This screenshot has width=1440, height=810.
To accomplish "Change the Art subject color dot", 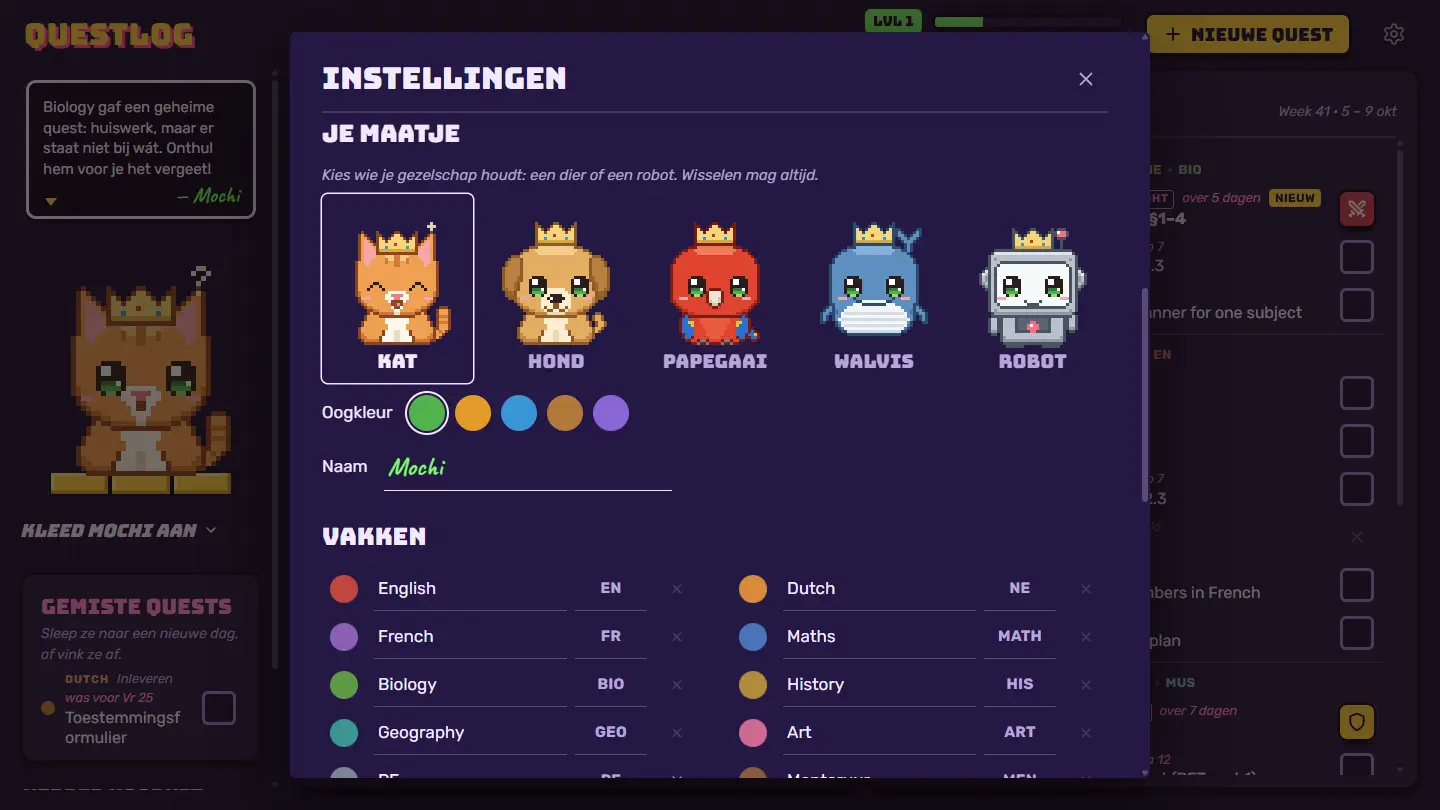I will 753,733.
